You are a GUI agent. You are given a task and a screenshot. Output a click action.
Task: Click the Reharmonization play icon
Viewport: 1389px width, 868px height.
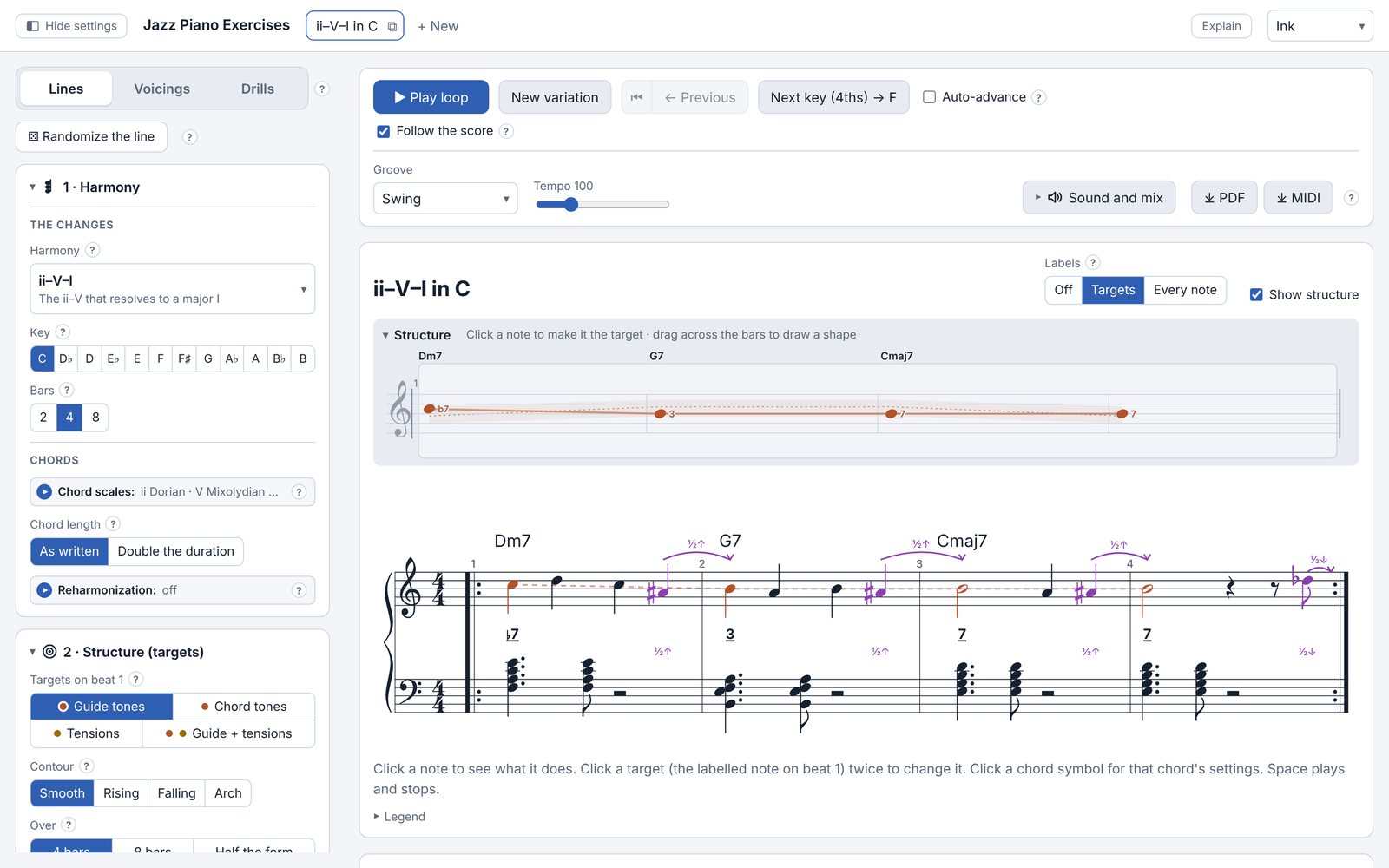(x=44, y=589)
